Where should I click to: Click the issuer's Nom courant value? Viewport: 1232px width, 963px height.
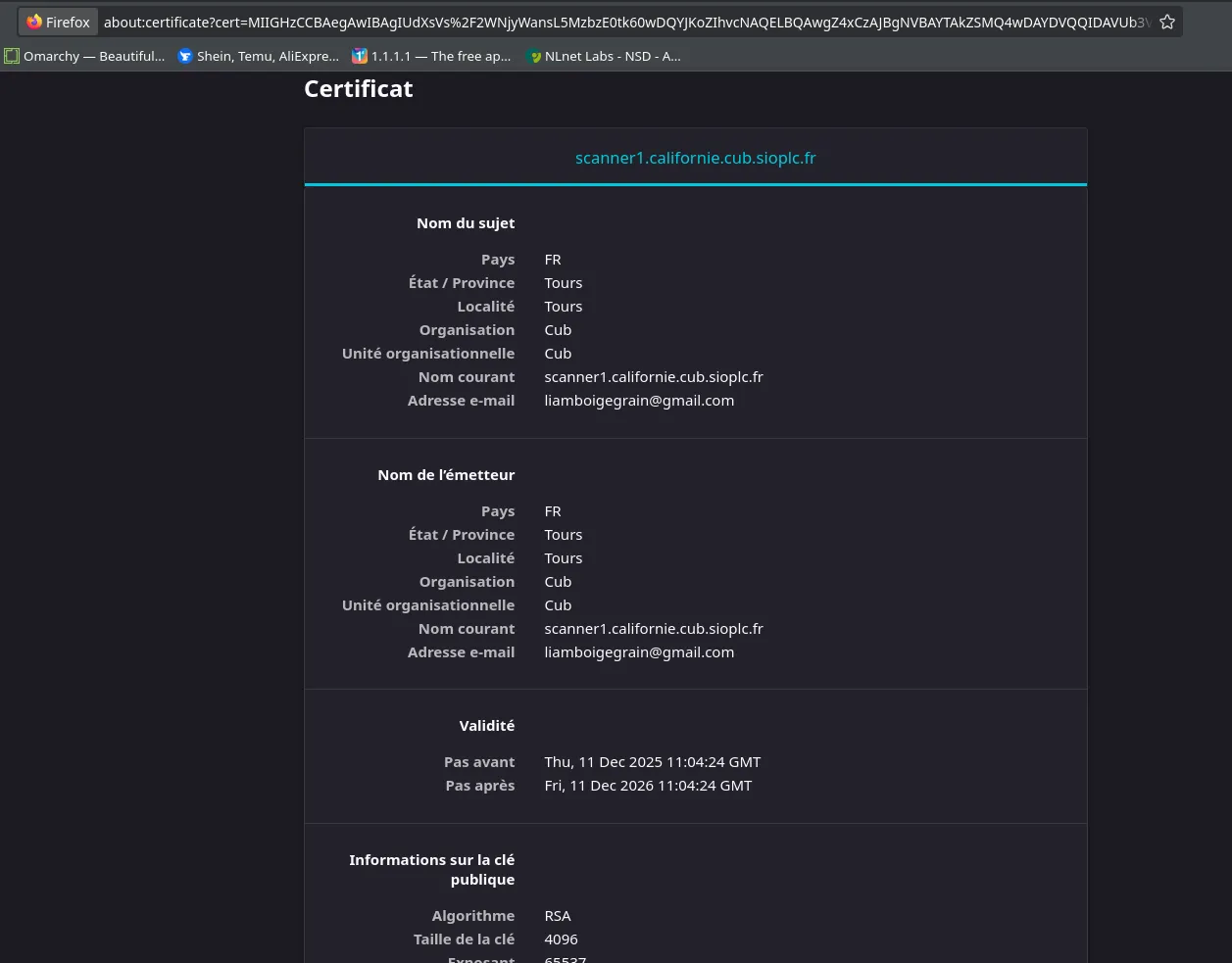[653, 629]
